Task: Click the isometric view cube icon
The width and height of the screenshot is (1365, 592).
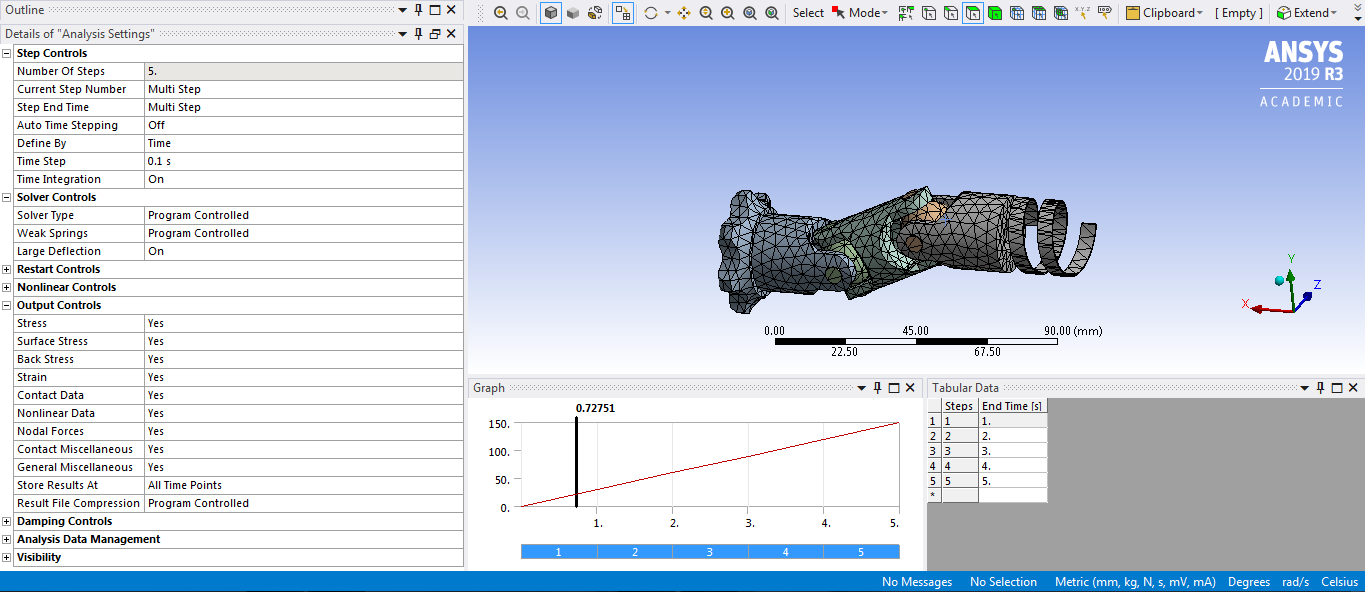Action: (x=551, y=13)
